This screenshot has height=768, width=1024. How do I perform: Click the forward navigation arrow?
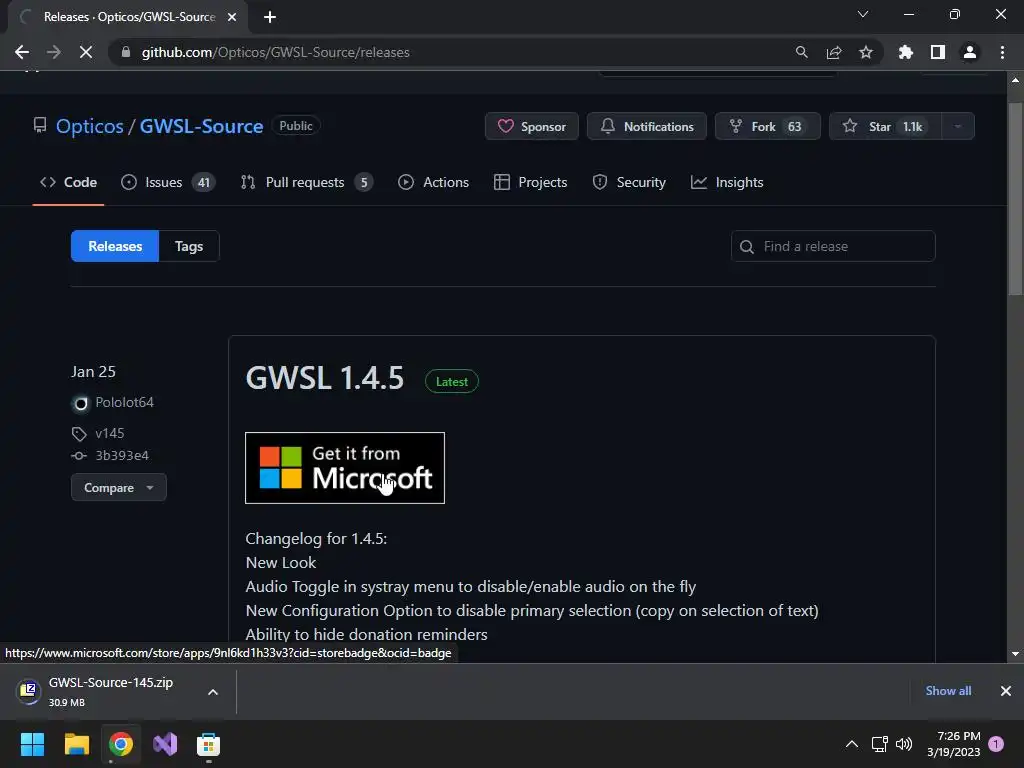pyautogui.click(x=54, y=52)
